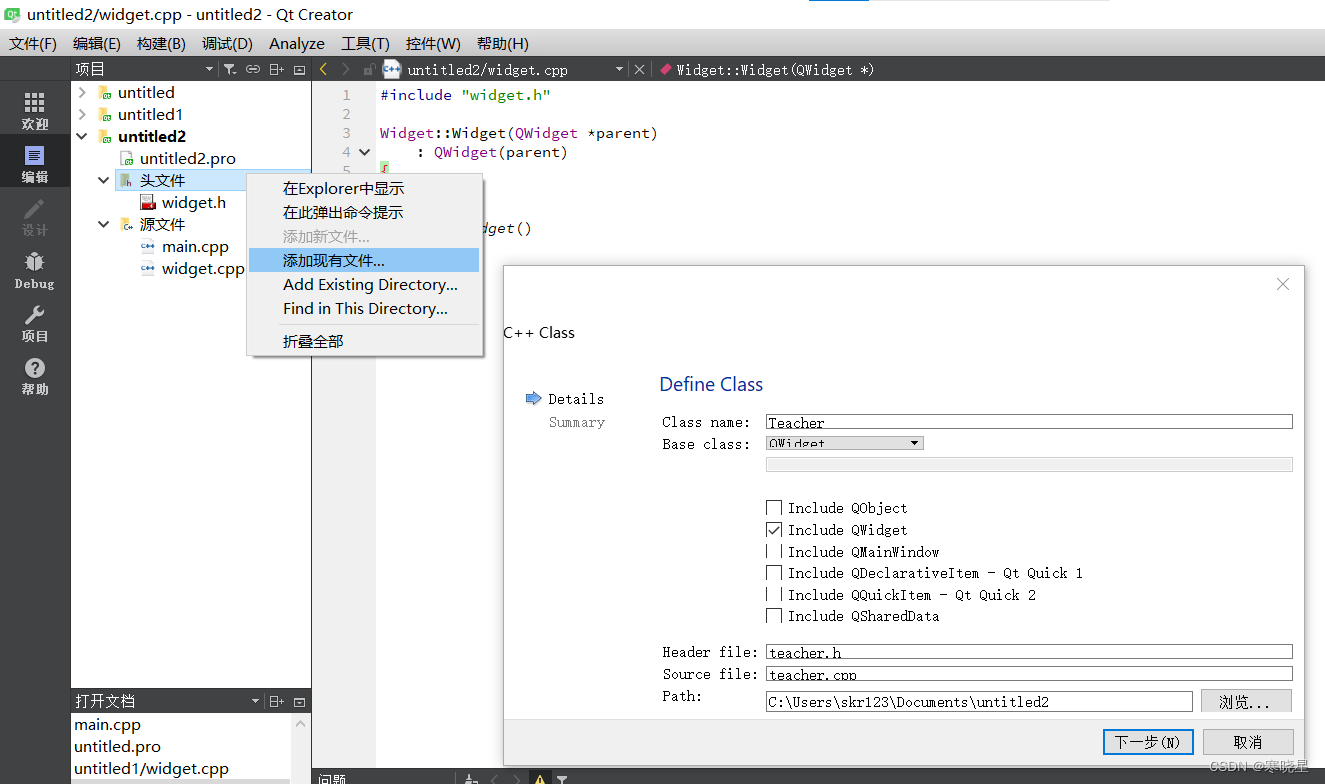This screenshot has width=1325, height=784.
Task: Open the 欢迎 Welcome mode
Action: click(35, 111)
